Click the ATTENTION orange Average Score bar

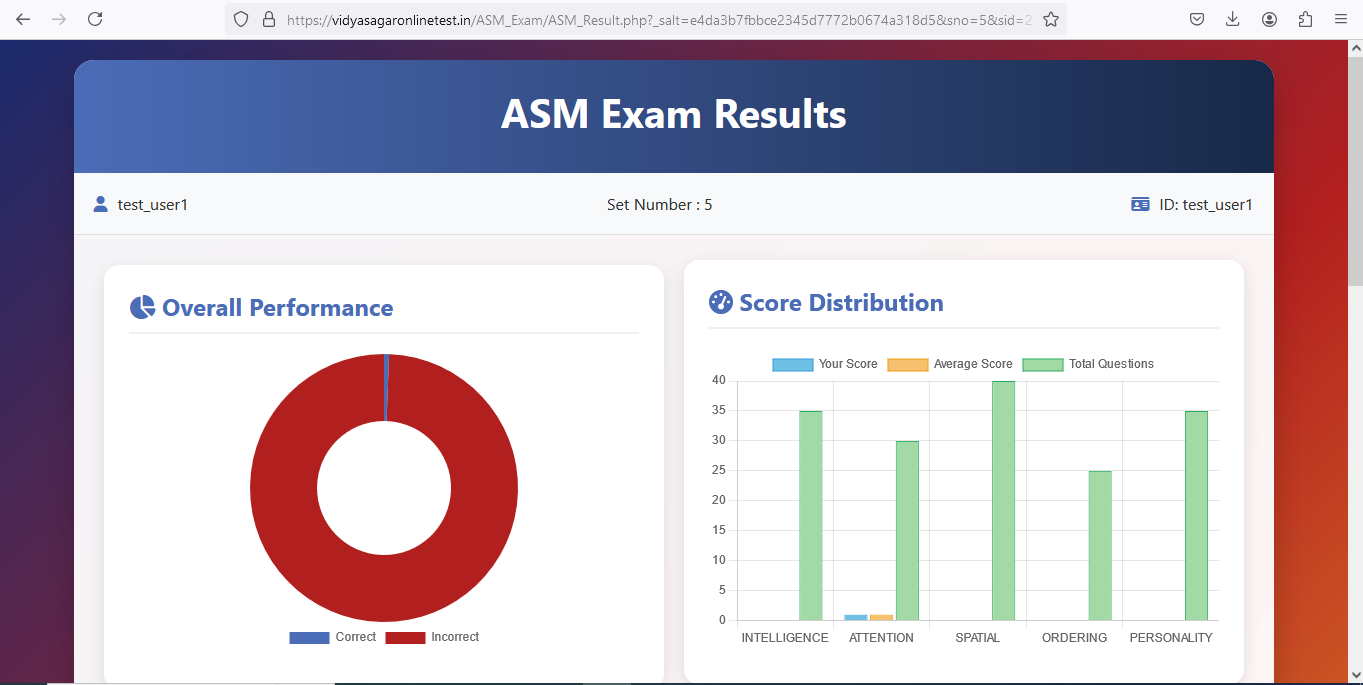[881, 617]
